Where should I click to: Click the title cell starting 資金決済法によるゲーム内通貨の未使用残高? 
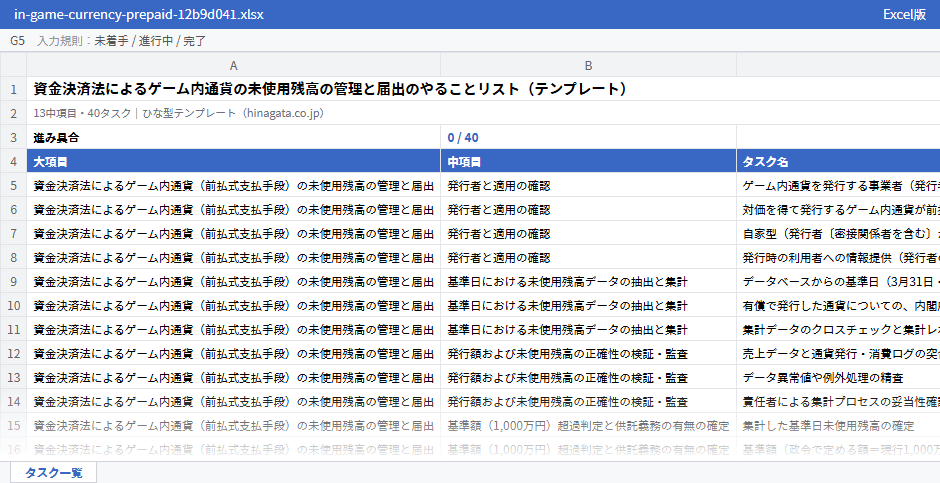pos(483,89)
